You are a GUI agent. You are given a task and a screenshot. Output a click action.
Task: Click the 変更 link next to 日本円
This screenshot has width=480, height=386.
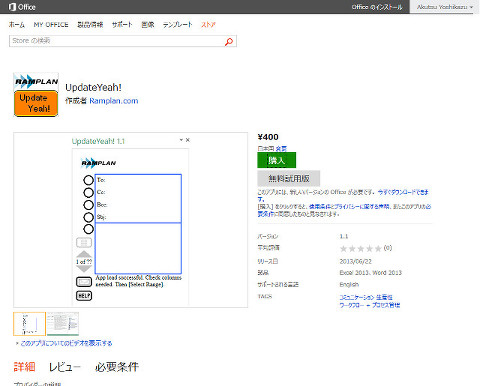(281, 148)
